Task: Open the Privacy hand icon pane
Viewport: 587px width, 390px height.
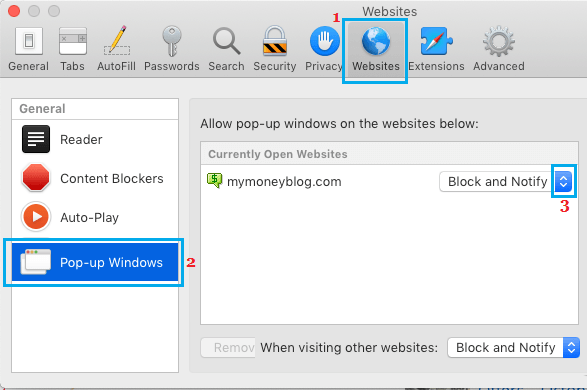Action: 324,49
